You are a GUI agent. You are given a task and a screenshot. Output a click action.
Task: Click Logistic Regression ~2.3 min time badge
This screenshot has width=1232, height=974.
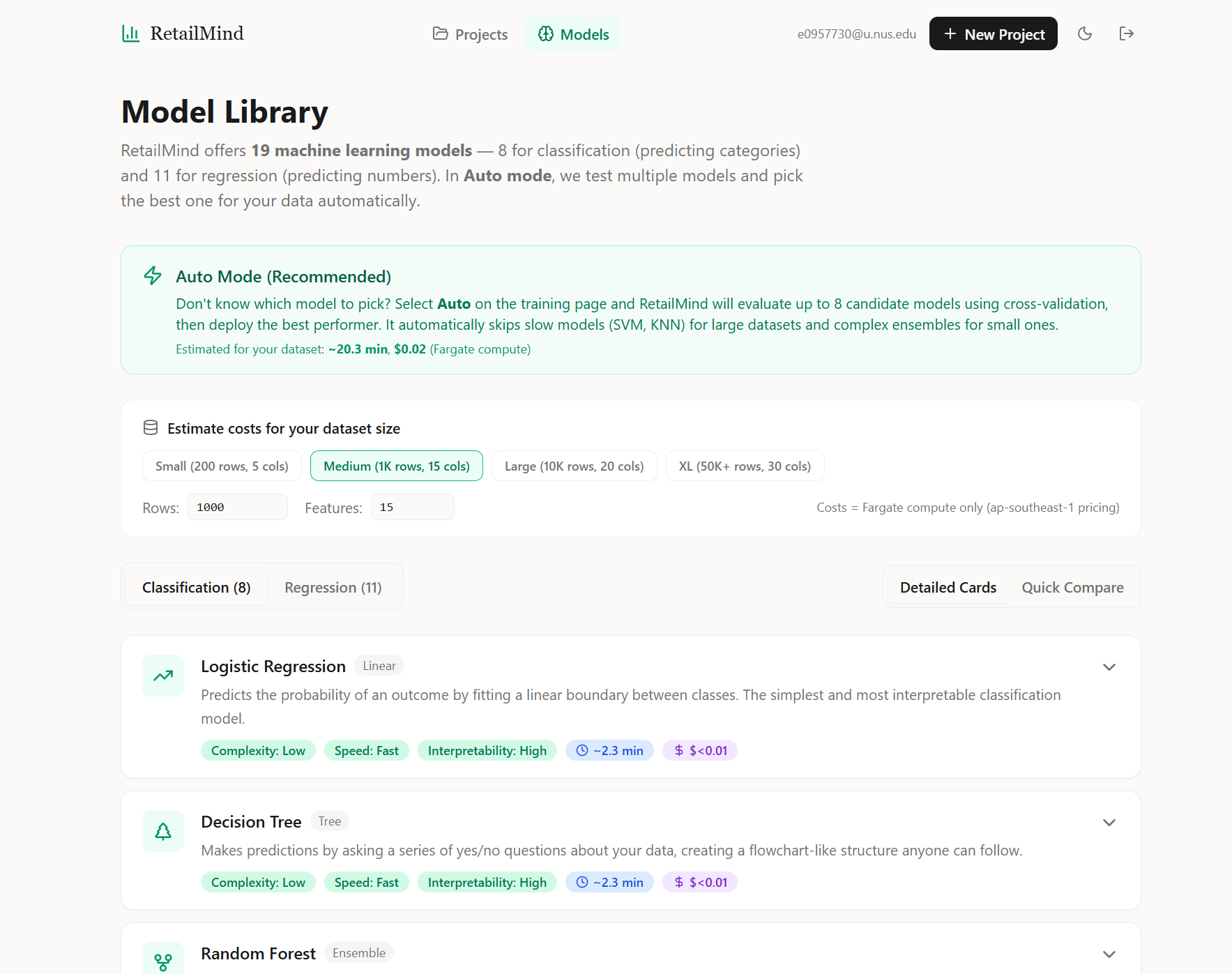(609, 750)
